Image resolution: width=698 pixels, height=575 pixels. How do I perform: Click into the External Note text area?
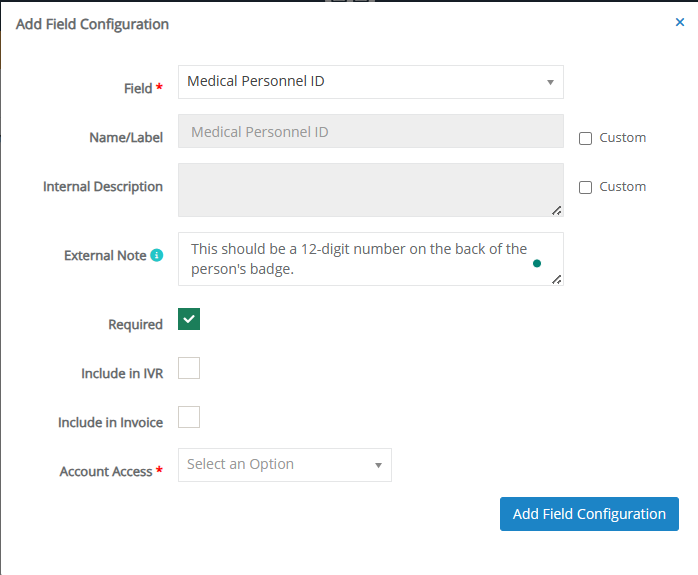pos(371,259)
